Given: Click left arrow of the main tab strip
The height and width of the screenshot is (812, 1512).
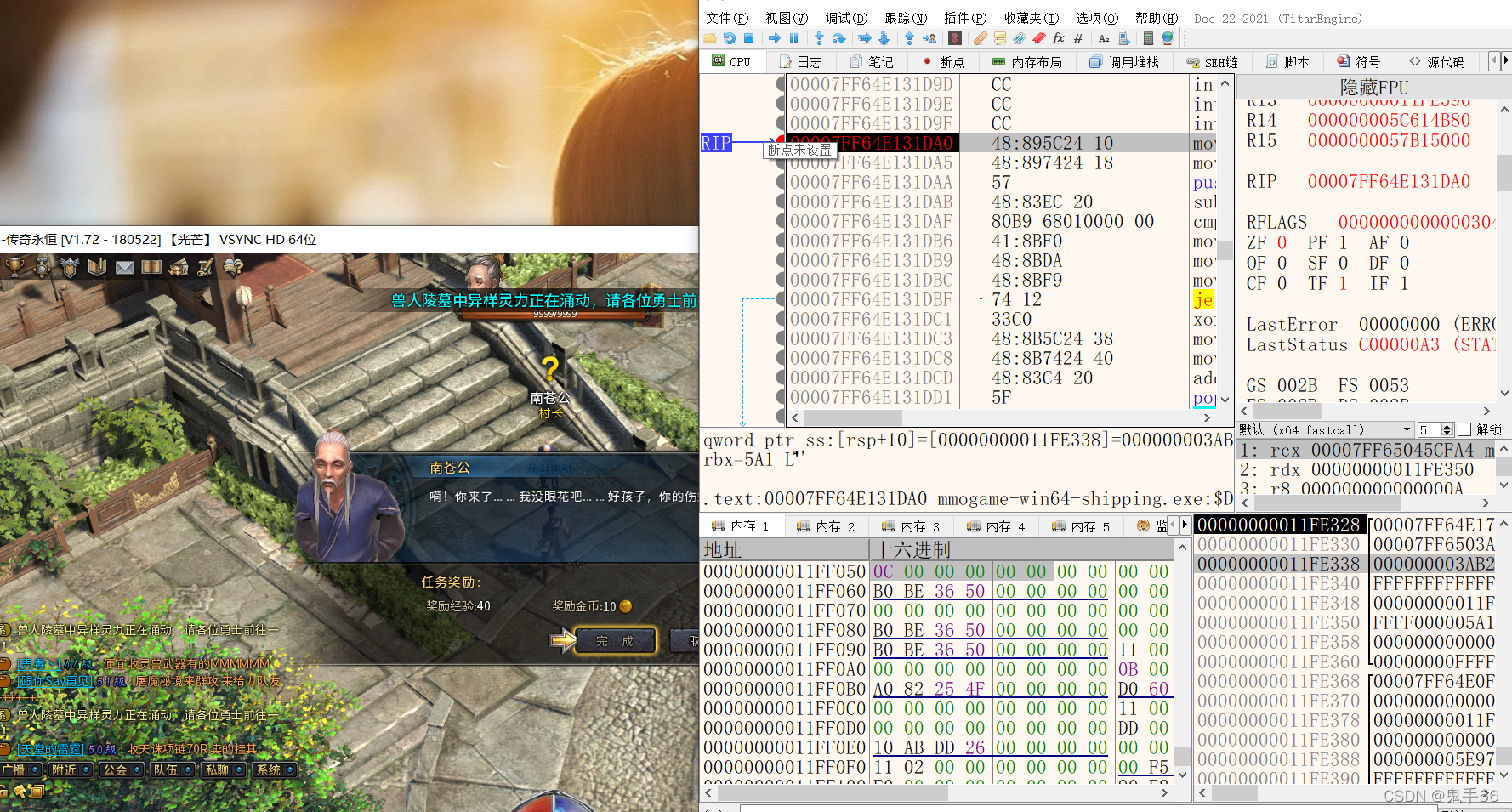Looking at the screenshot, I should 1494,60.
